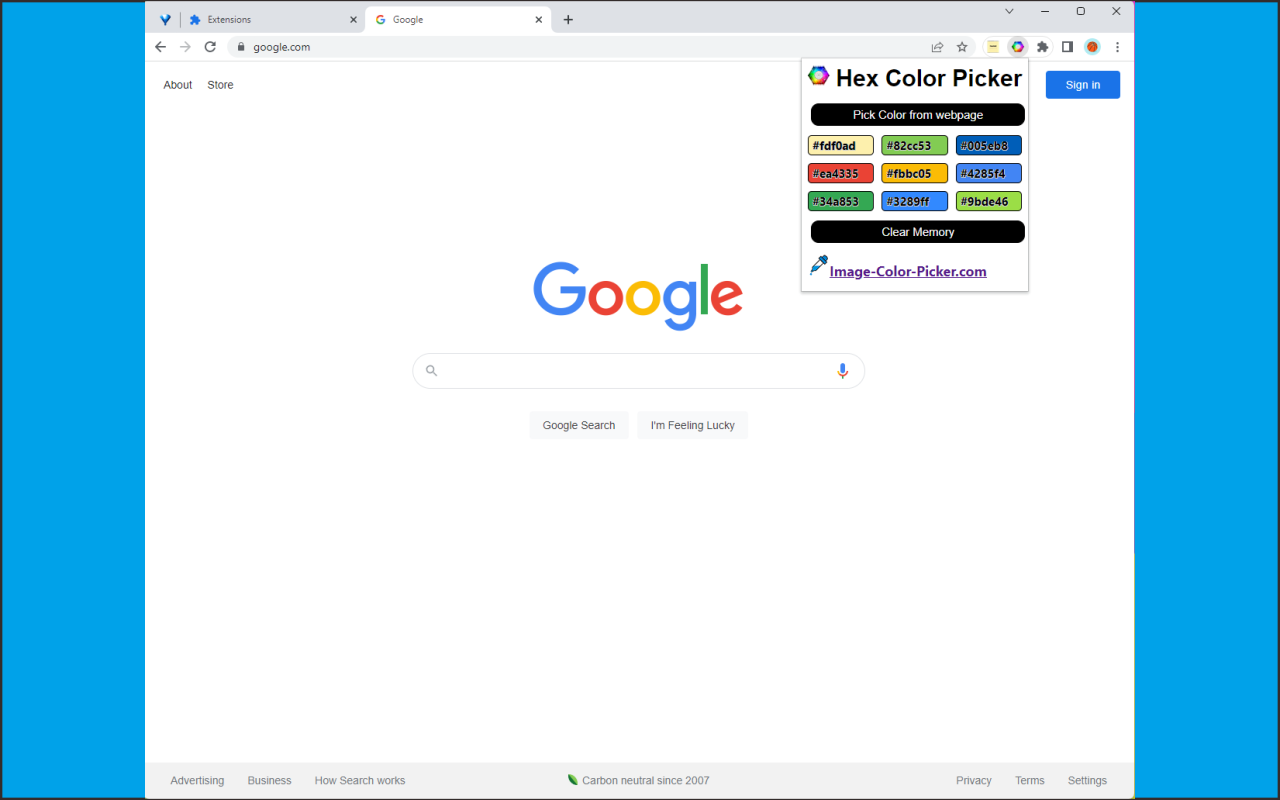
Task: Select the #9bde46 color swatch
Action: click(x=989, y=202)
